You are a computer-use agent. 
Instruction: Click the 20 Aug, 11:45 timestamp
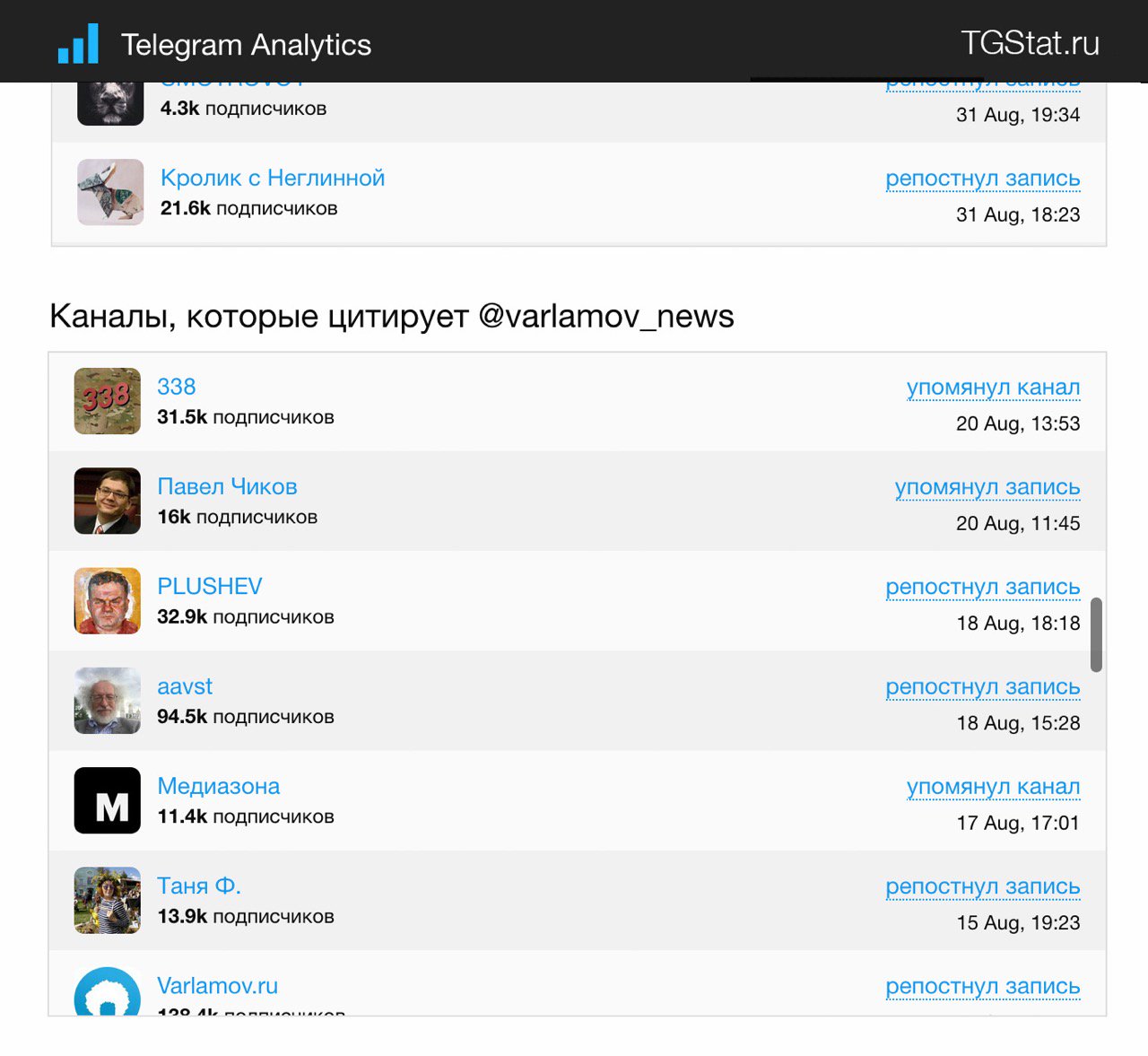tap(1018, 523)
